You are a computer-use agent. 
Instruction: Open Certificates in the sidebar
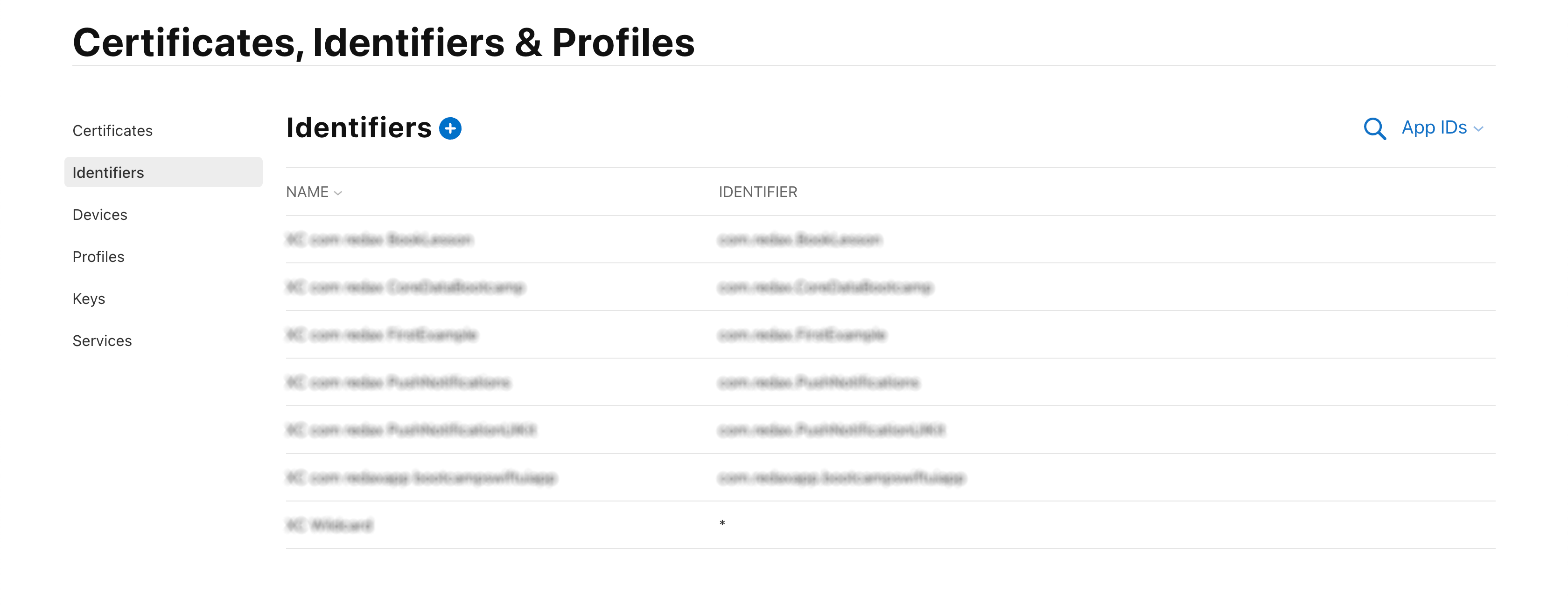[x=112, y=131]
